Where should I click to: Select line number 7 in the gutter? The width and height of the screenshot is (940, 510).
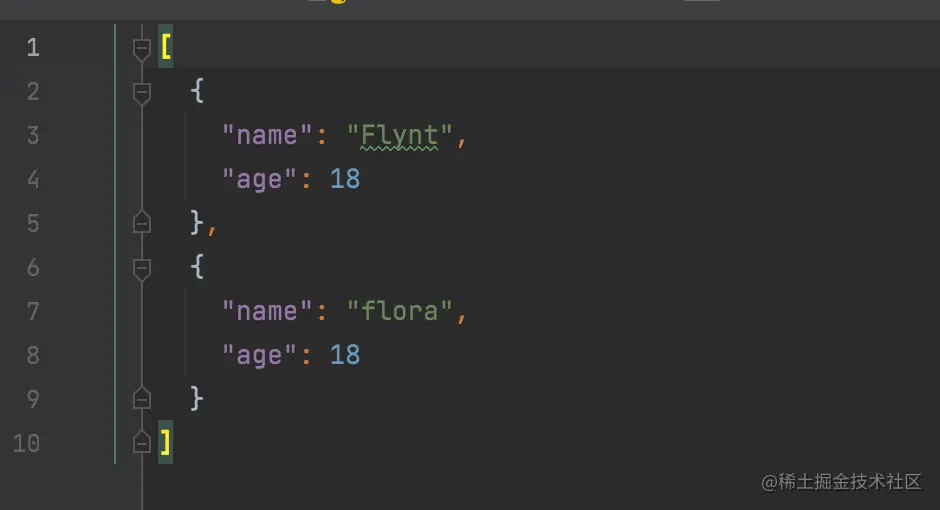pos(33,311)
